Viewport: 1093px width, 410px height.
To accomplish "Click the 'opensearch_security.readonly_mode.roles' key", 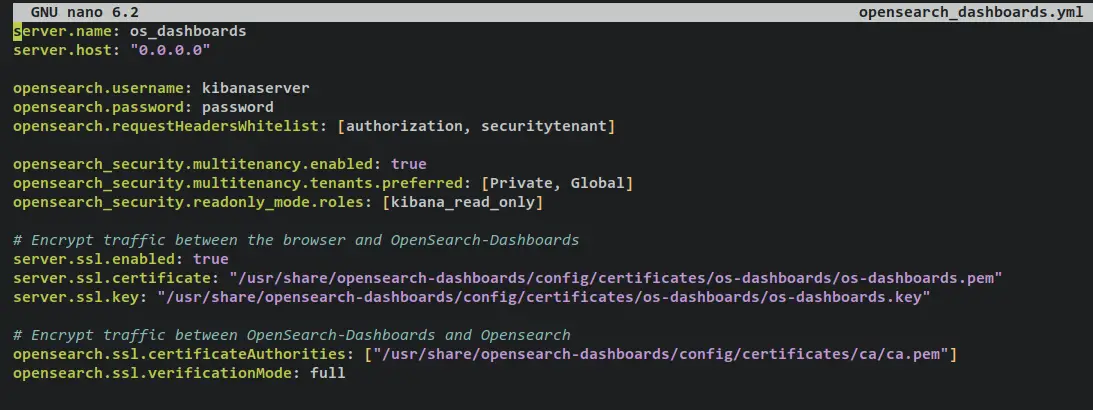I will point(190,202).
